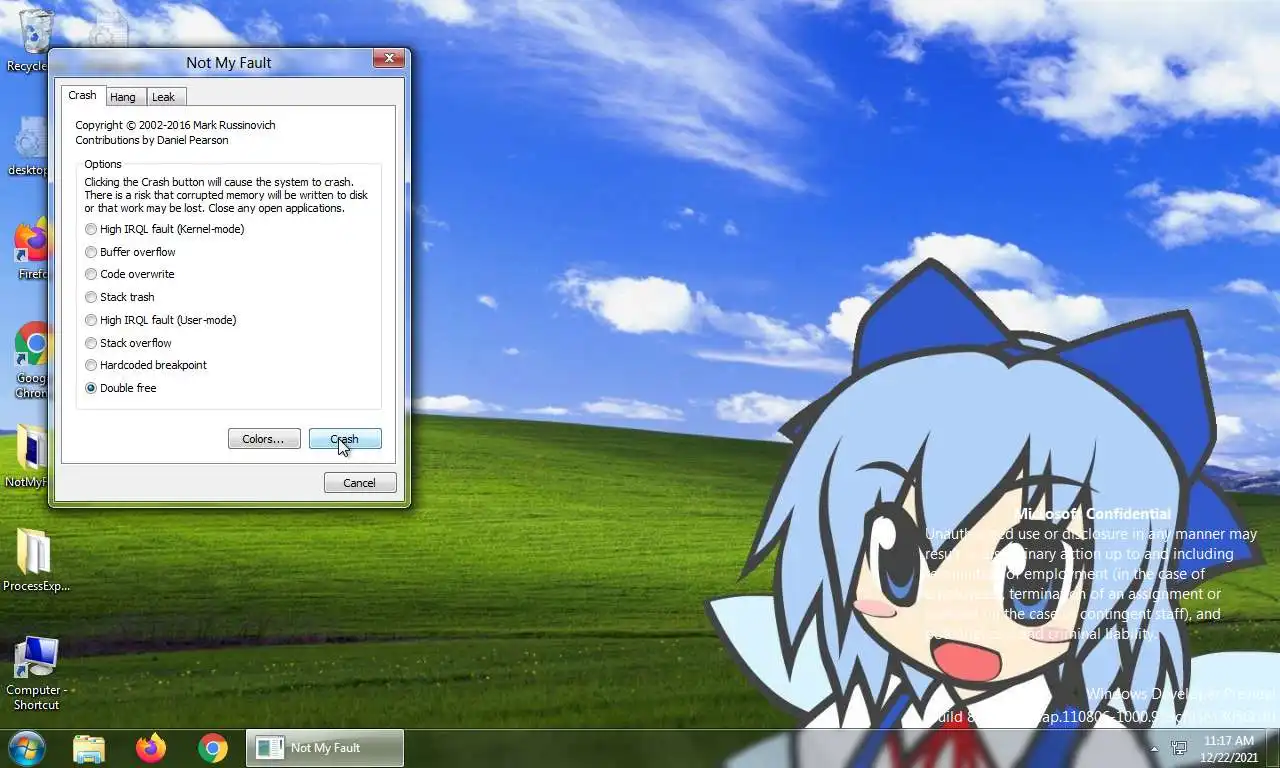1280x768 pixels.
Task: Cancel the Not My Fault dialog
Action: [360, 483]
